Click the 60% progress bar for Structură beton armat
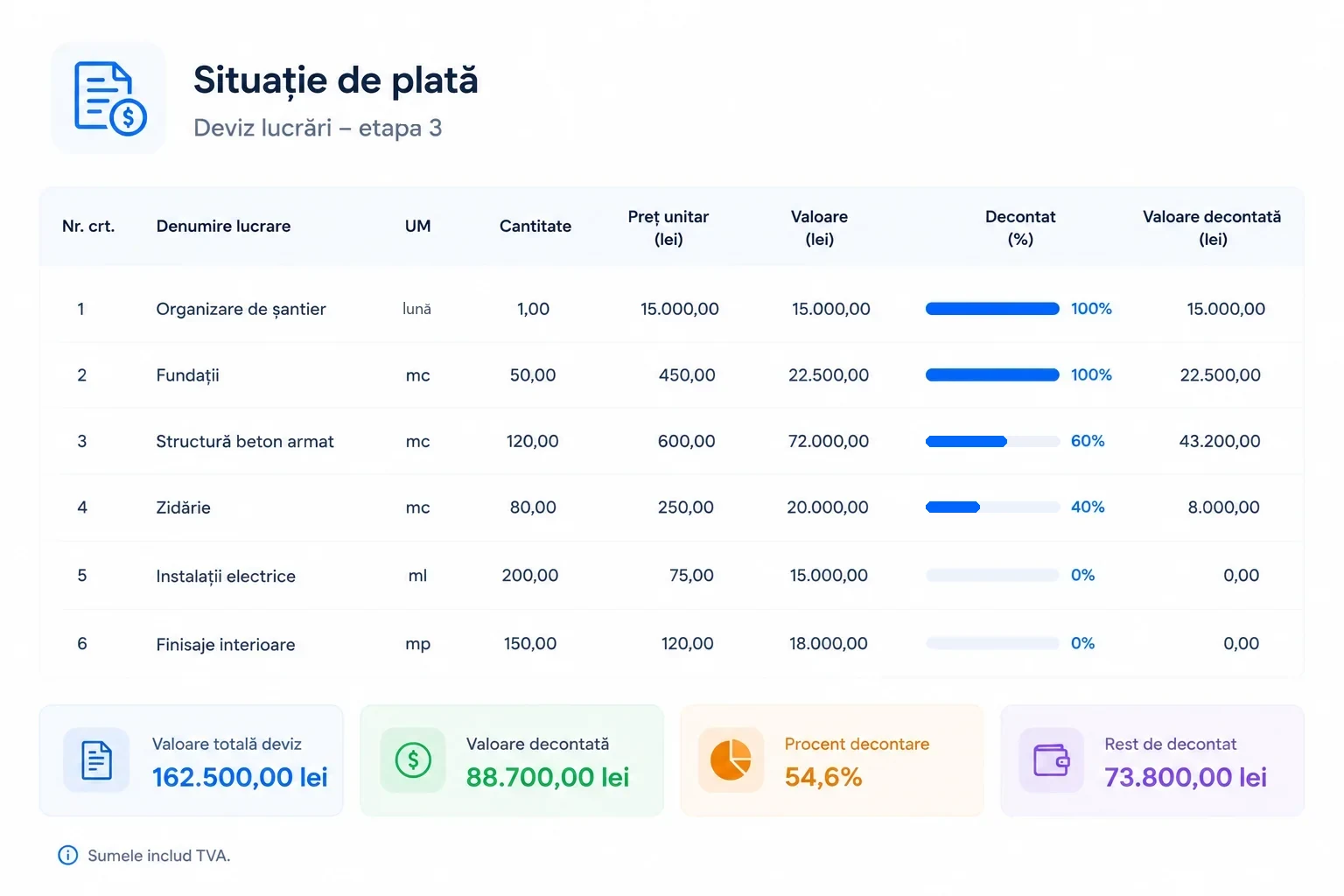The image size is (1344, 896). coord(992,441)
